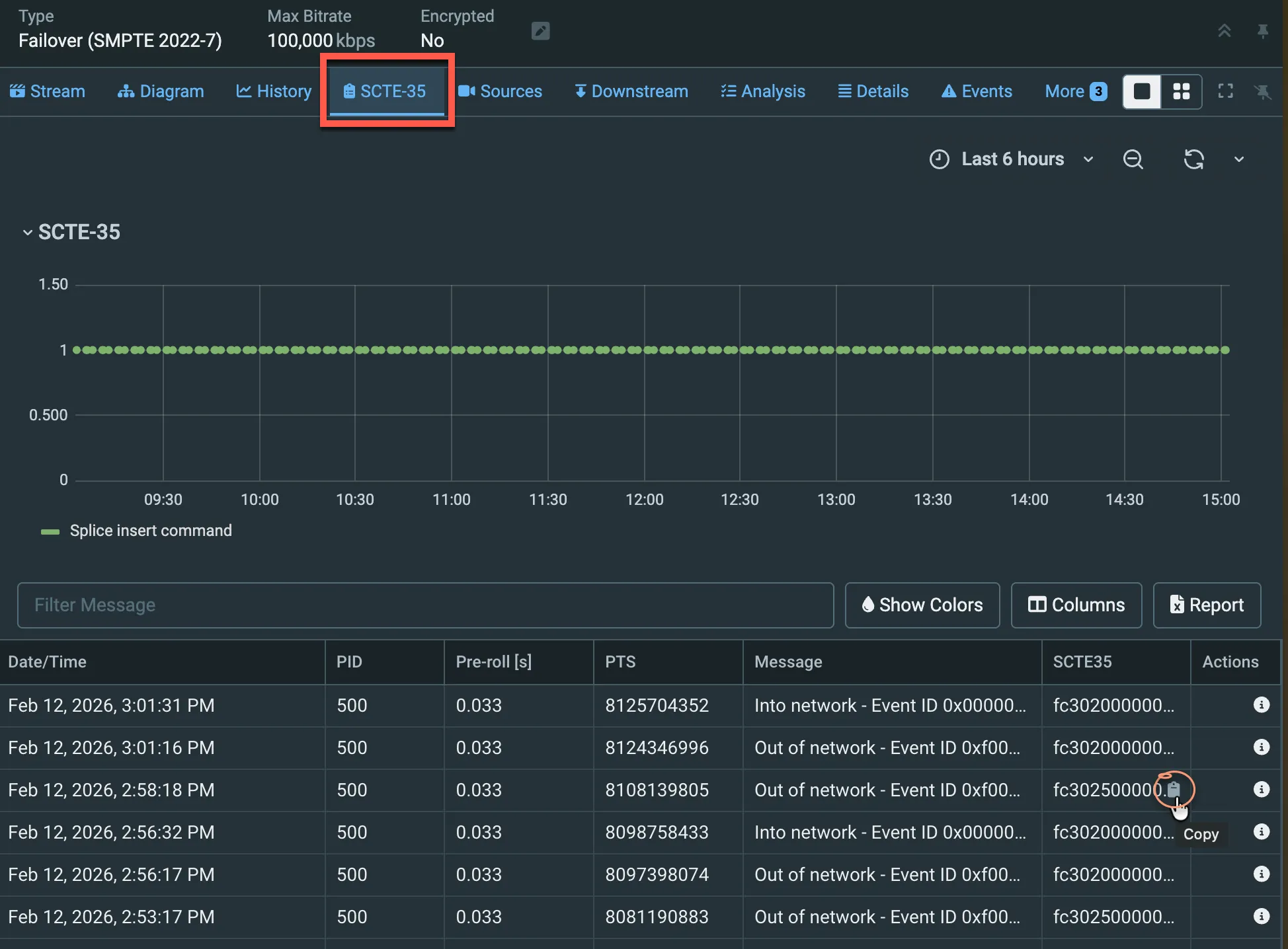1288x949 pixels.
Task: Switch to grid layout view
Action: pyautogui.click(x=1182, y=91)
